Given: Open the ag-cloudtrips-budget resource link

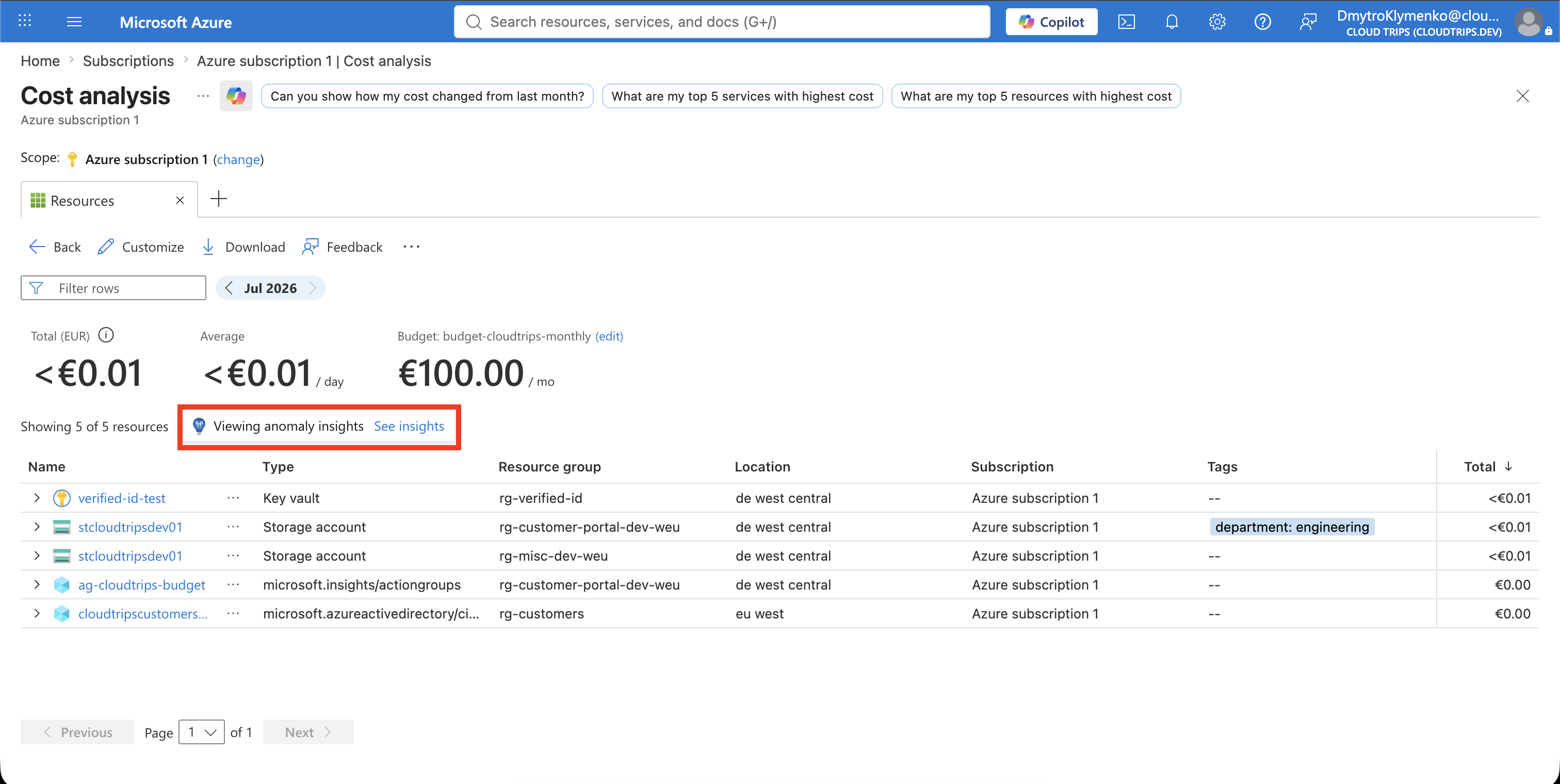Looking at the screenshot, I should tap(142, 584).
